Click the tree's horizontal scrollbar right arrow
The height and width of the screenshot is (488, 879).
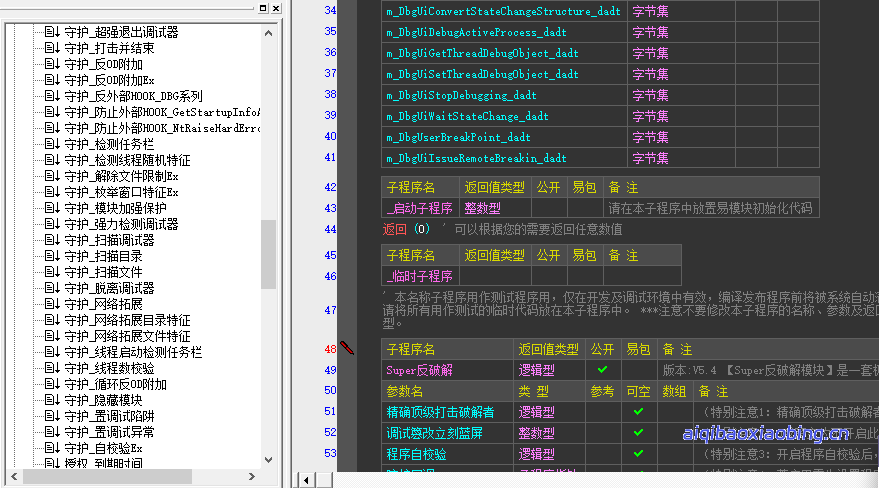(250, 478)
